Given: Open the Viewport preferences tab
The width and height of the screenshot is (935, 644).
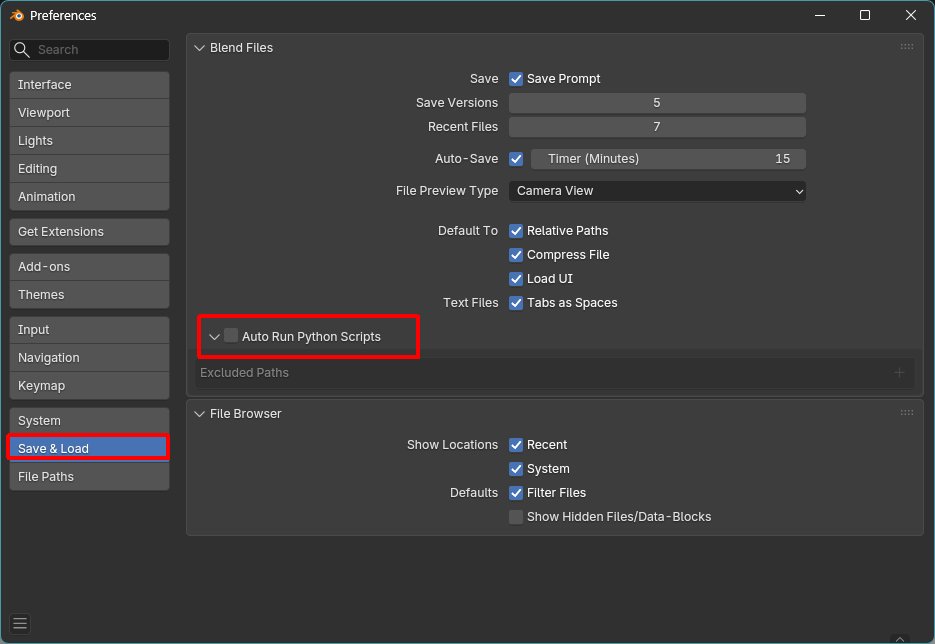Looking at the screenshot, I should pos(89,113).
